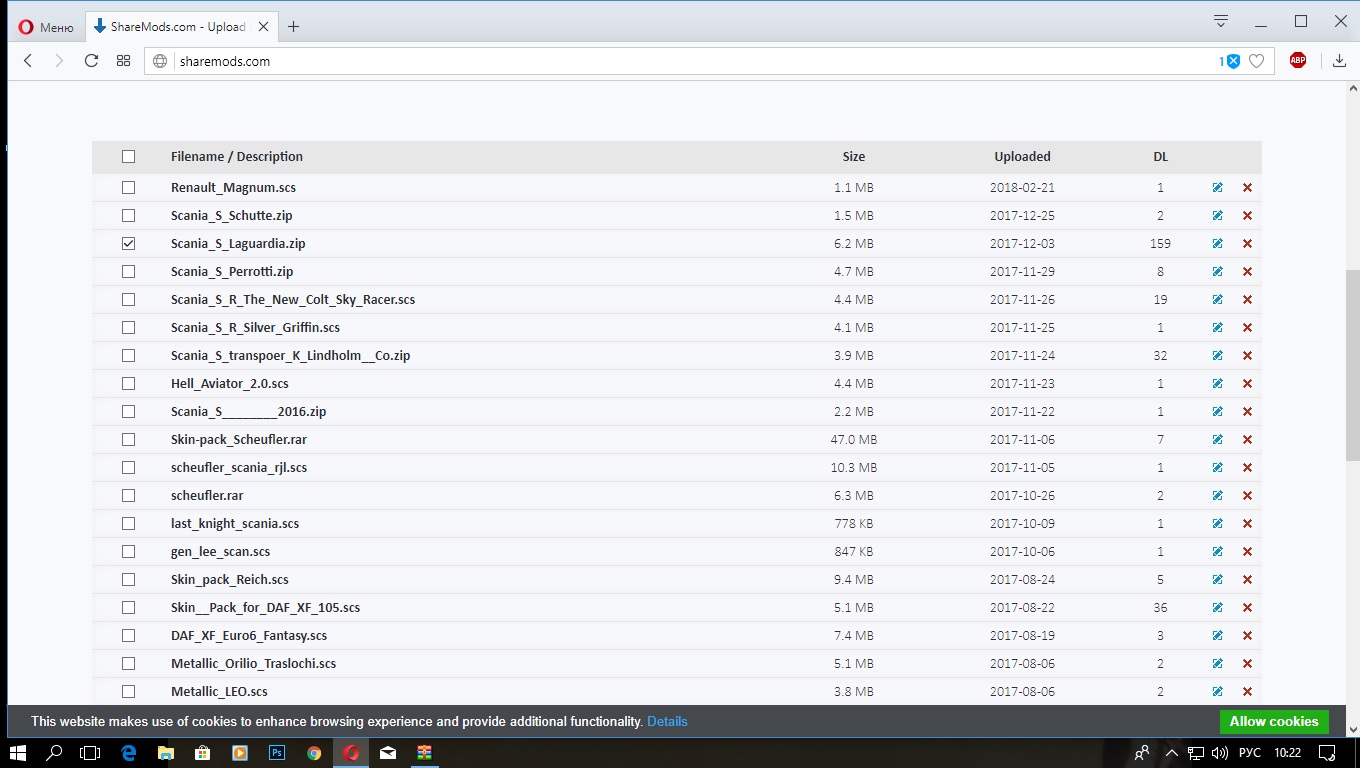The image size is (1360, 768).
Task: Open a new browser tab
Action: tap(293, 27)
